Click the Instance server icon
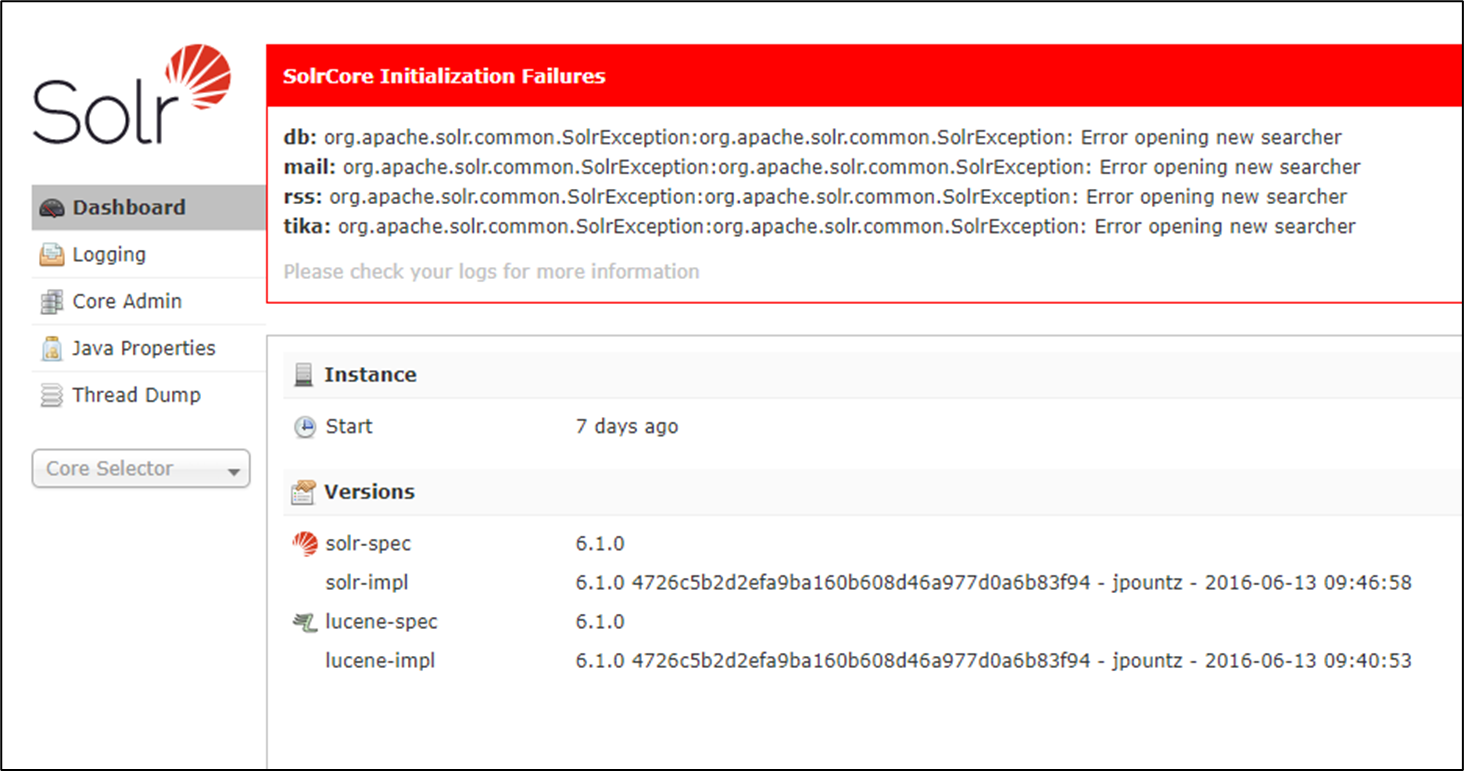This screenshot has height=771, width=1464. [303, 375]
